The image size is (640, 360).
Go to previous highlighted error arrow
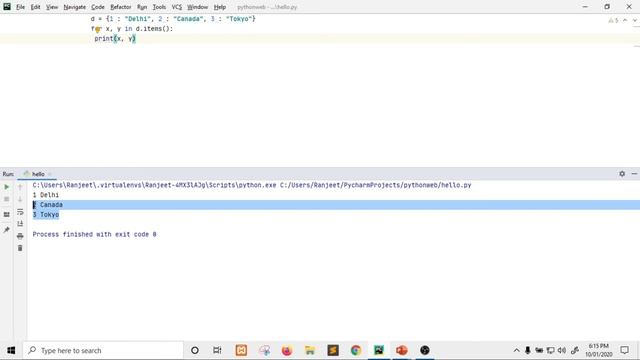click(625, 20)
